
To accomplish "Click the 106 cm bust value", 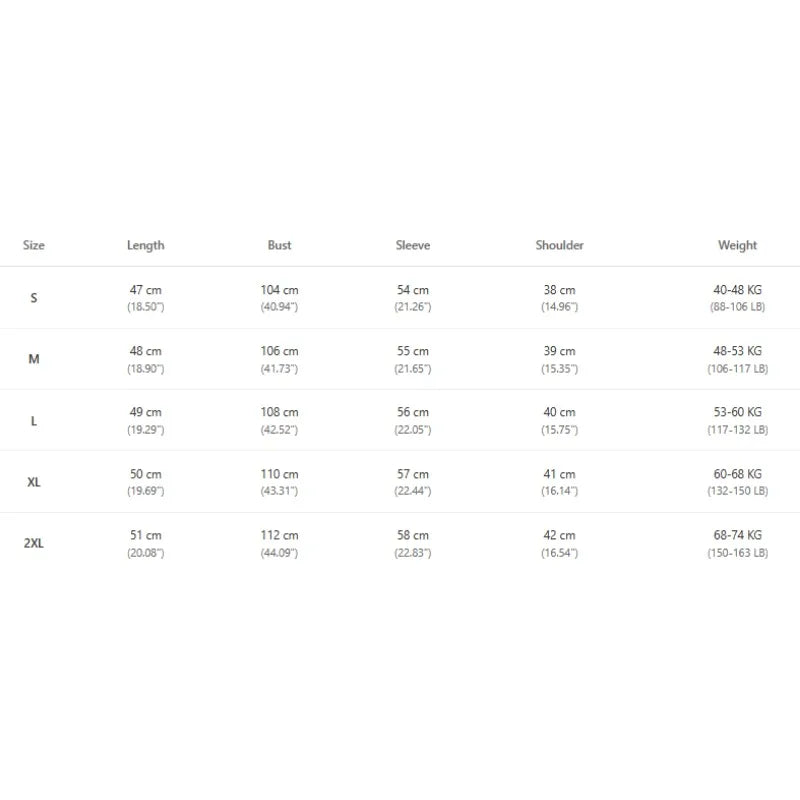I will (x=280, y=351).
